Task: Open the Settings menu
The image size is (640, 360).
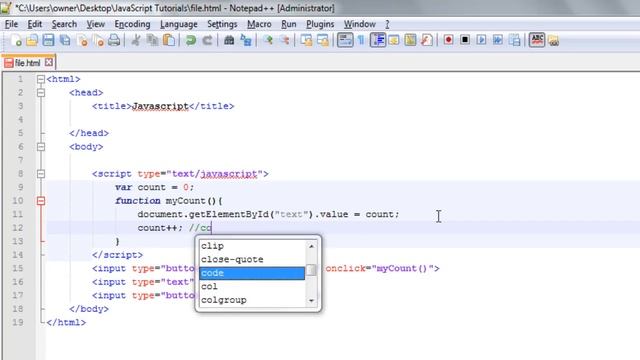Action: [x=222, y=24]
